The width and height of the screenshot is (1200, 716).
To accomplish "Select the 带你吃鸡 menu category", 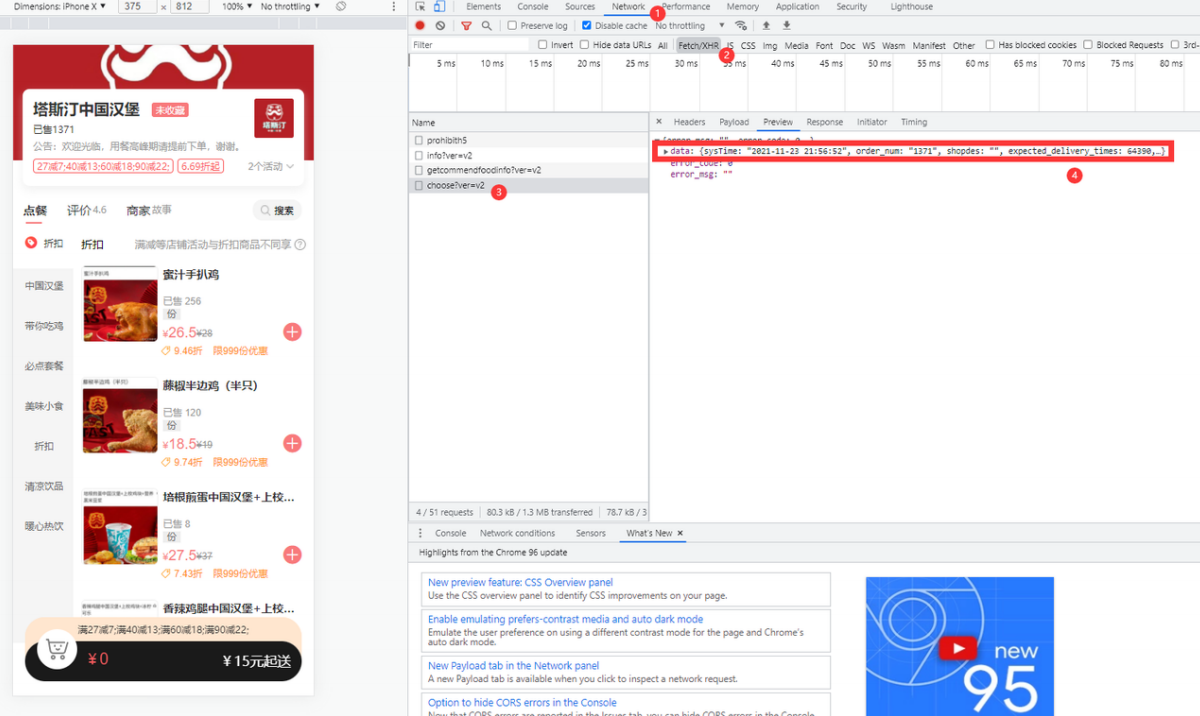I will [x=44, y=326].
